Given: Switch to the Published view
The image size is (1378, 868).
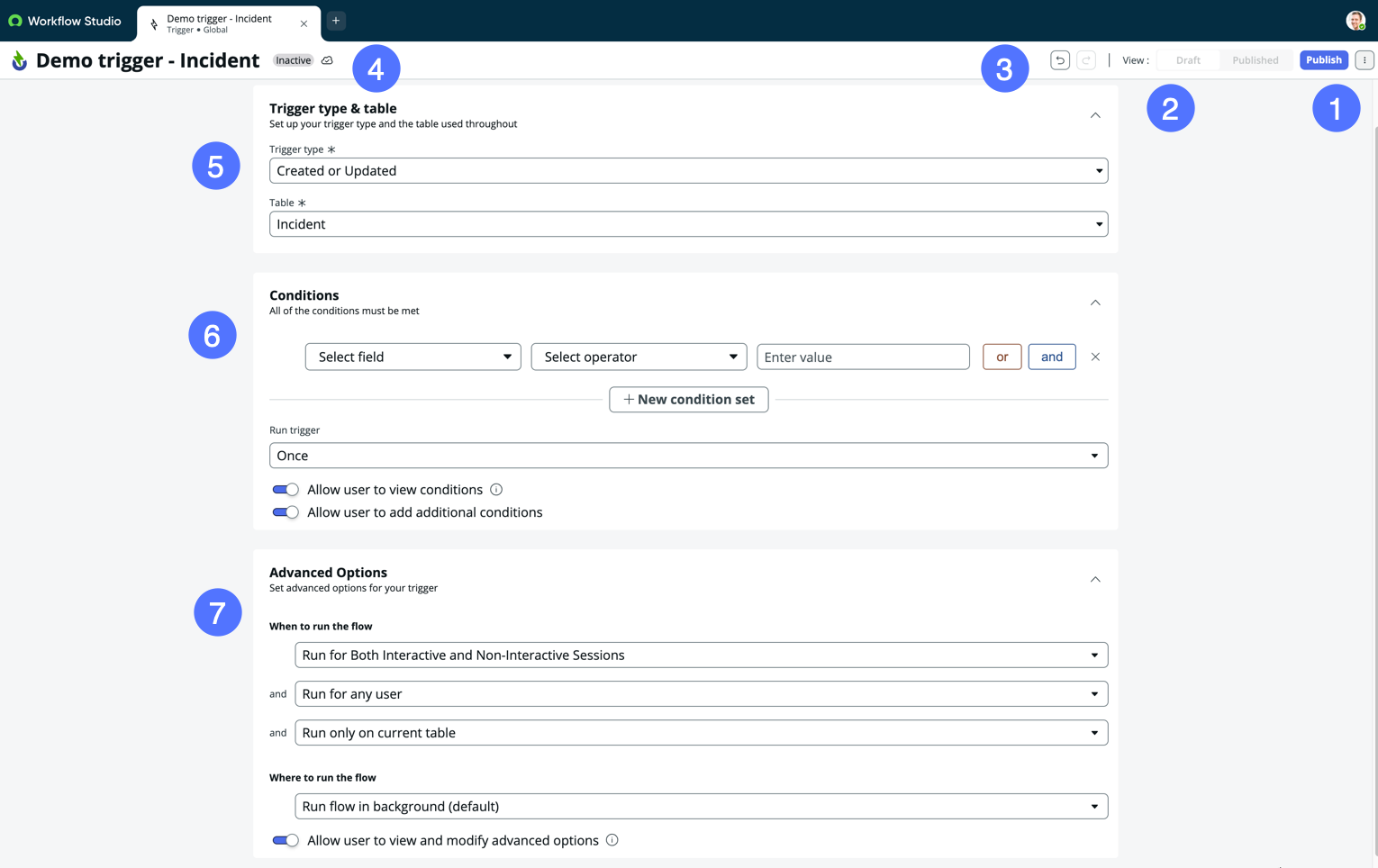Looking at the screenshot, I should coord(1255,60).
